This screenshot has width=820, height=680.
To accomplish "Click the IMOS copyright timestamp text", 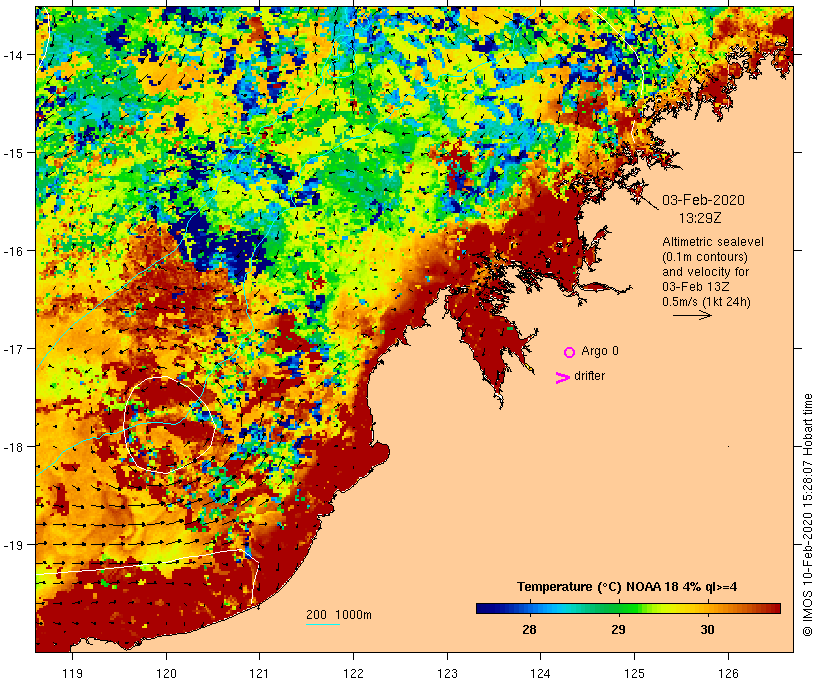I will click(x=808, y=515).
